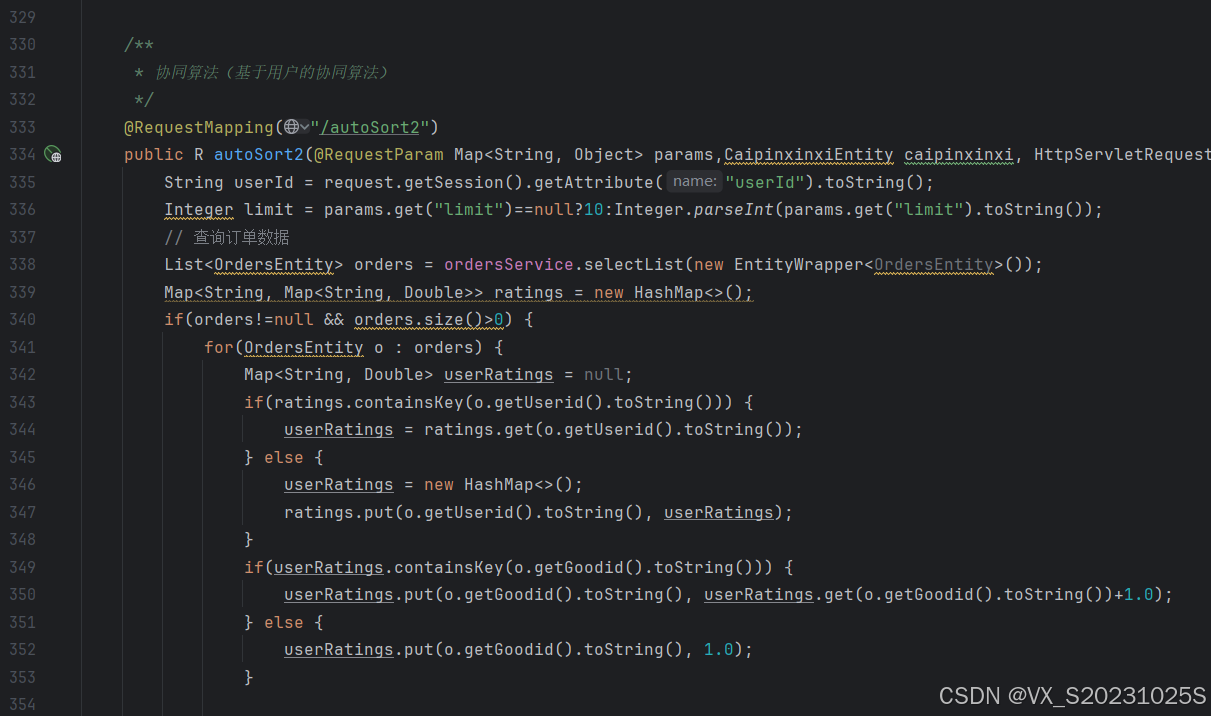Click the 1.0 literal on line 352
The height and width of the screenshot is (716, 1211).
[x=719, y=649]
